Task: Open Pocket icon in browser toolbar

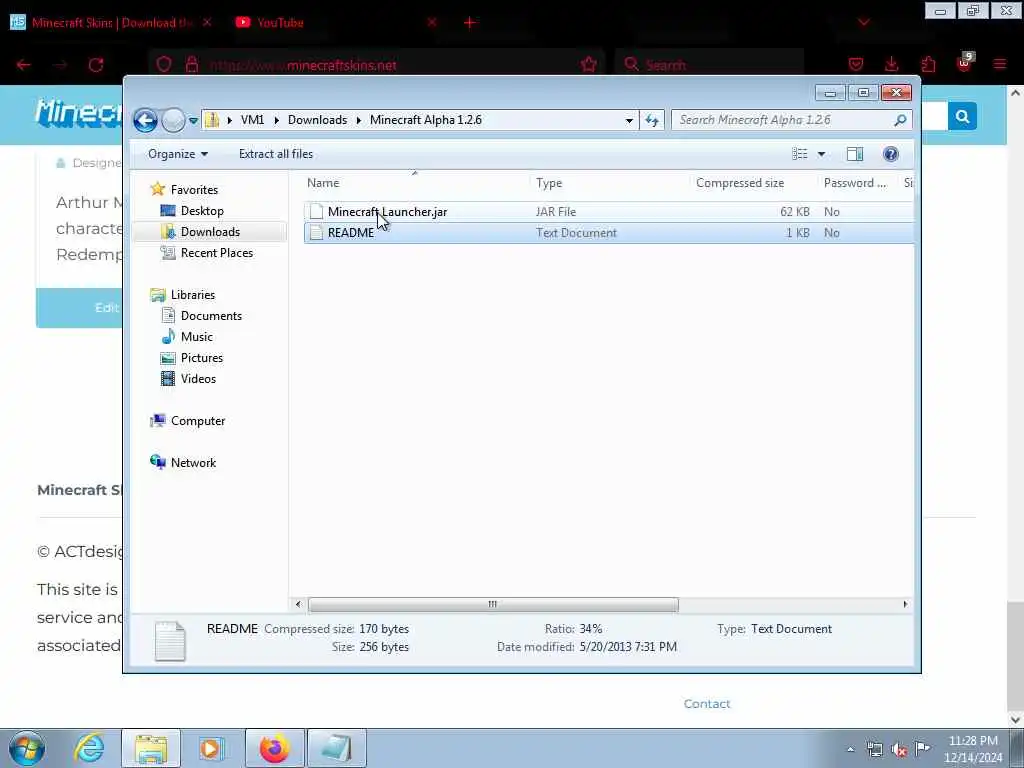Action: [x=856, y=65]
